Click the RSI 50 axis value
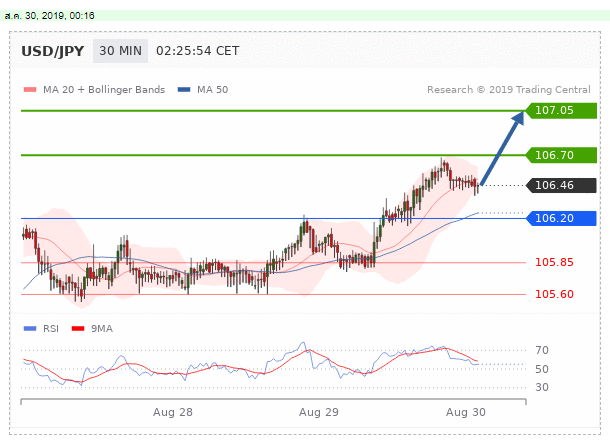Screen dimensions: 610x443 point(542,369)
